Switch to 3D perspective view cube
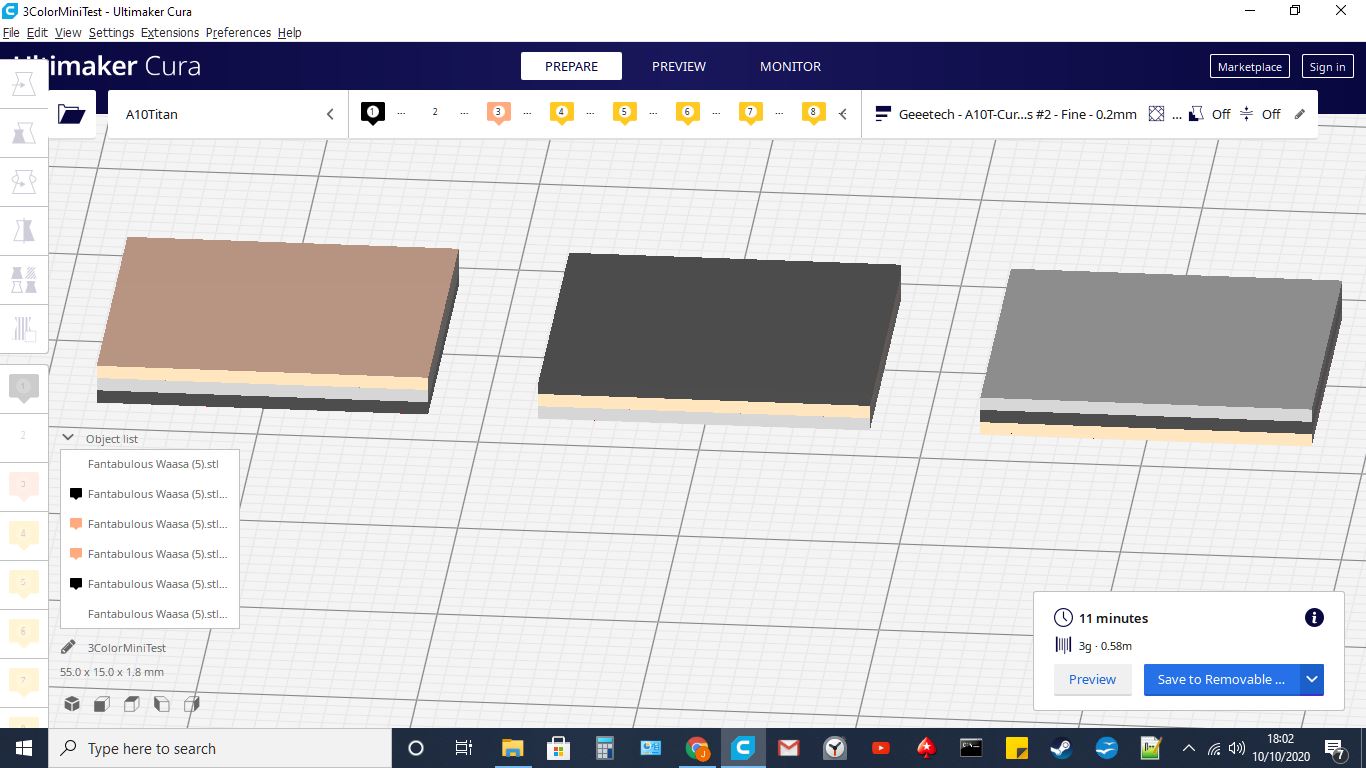1366x768 pixels. [x=72, y=704]
